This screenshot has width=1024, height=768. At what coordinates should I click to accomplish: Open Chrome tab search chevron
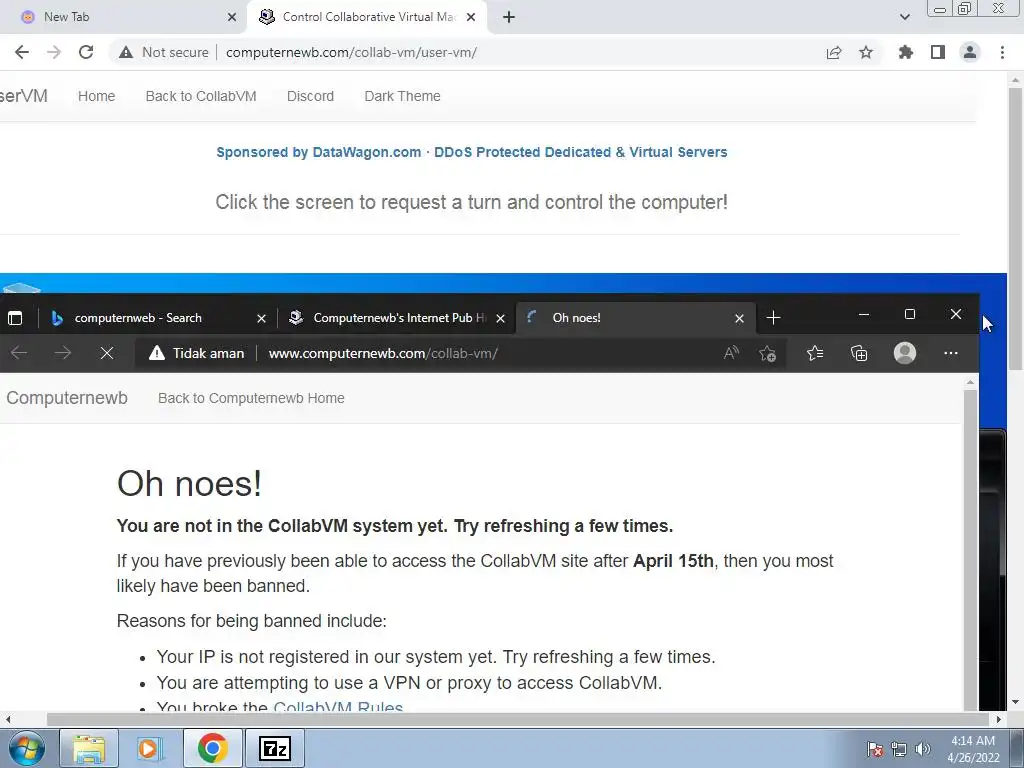point(904,17)
